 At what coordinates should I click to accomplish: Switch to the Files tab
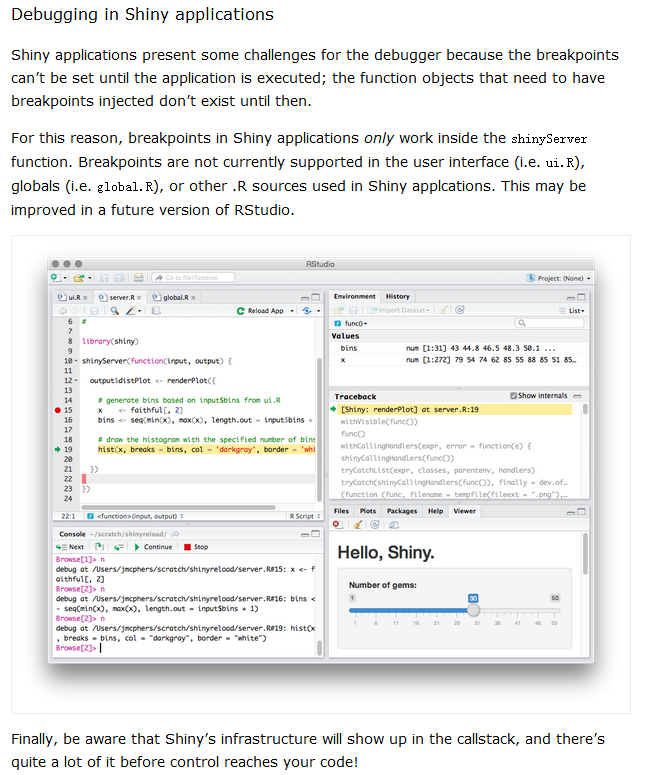tap(341, 511)
